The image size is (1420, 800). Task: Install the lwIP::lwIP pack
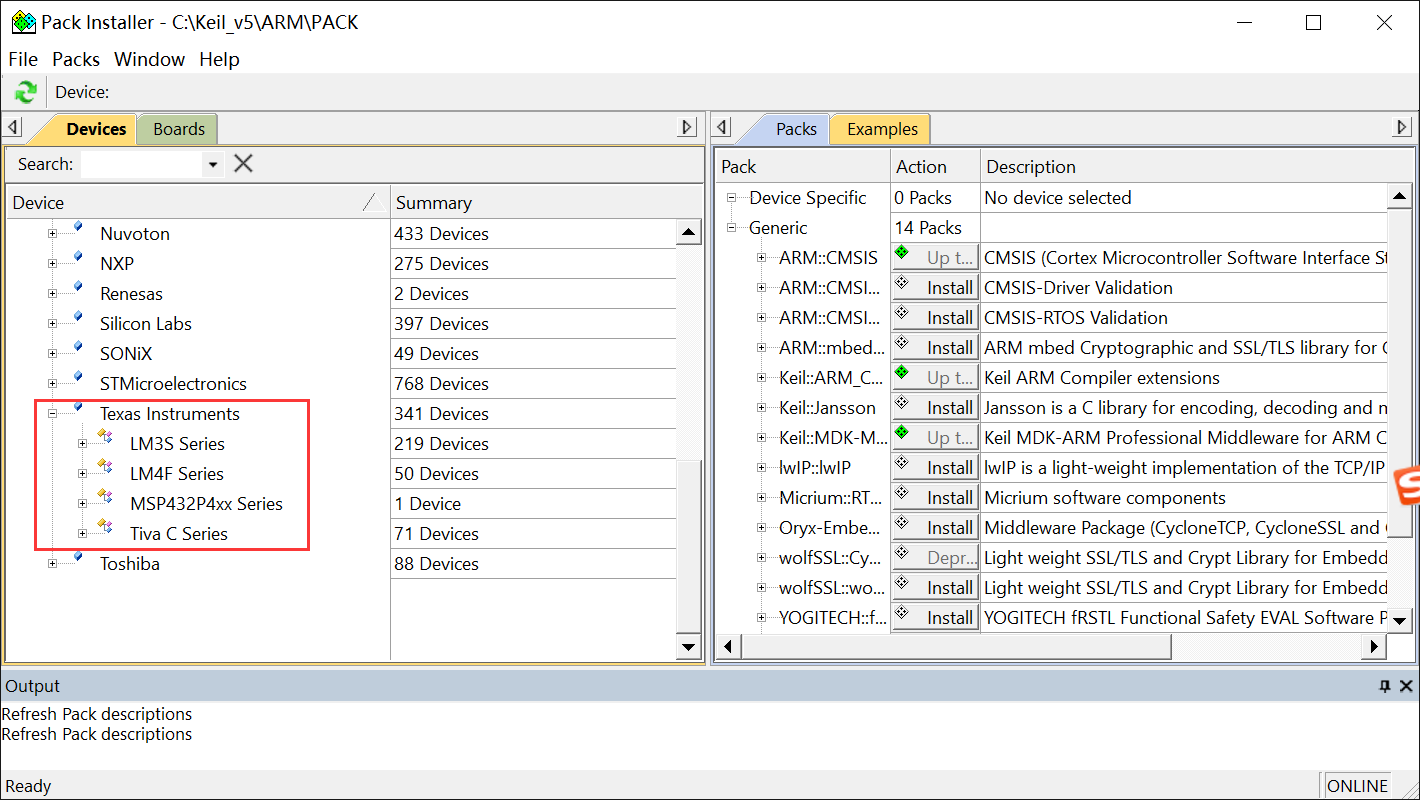click(x=935, y=468)
